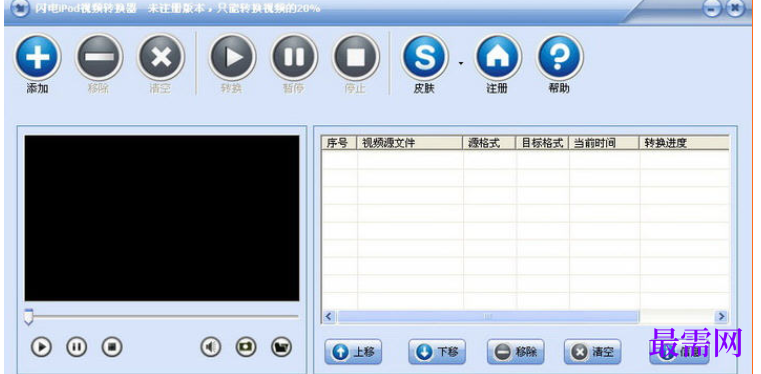Pause the preview video under the player
The image size is (761, 374).
(76, 347)
